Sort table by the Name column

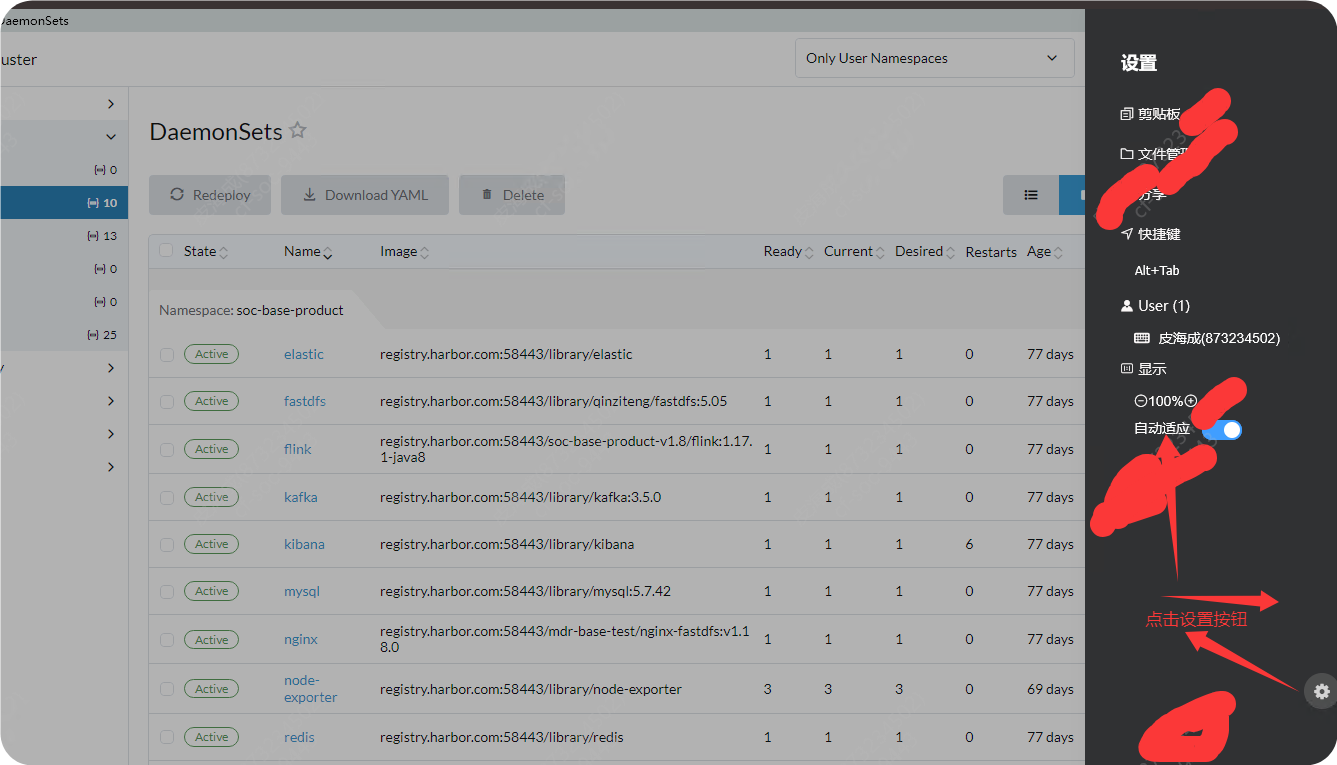click(308, 252)
